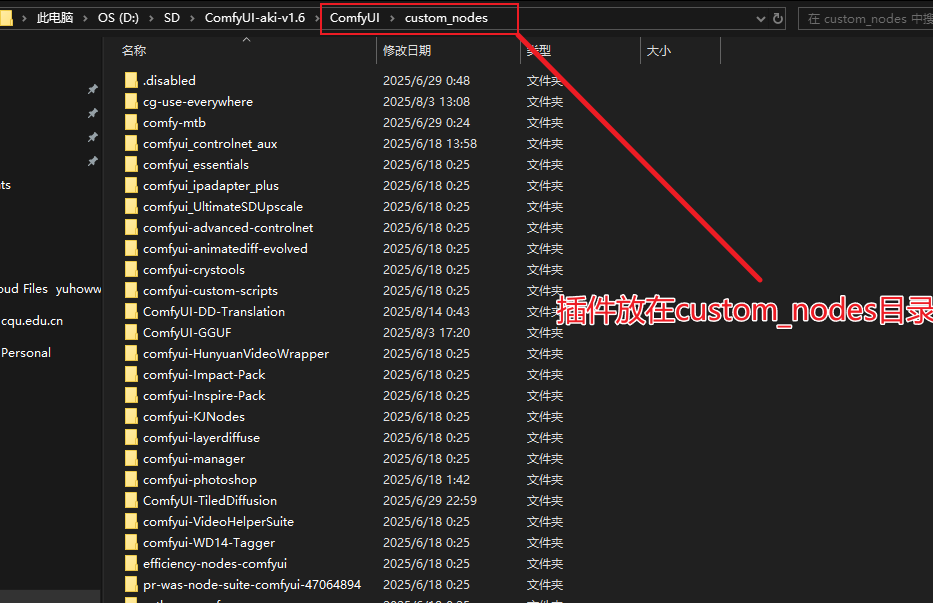Select the comfyui-Impact-Pack folder icon

click(132, 374)
